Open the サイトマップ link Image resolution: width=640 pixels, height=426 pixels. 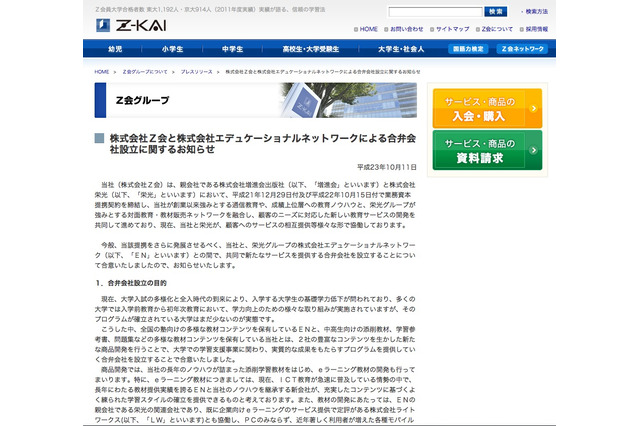tap(452, 29)
